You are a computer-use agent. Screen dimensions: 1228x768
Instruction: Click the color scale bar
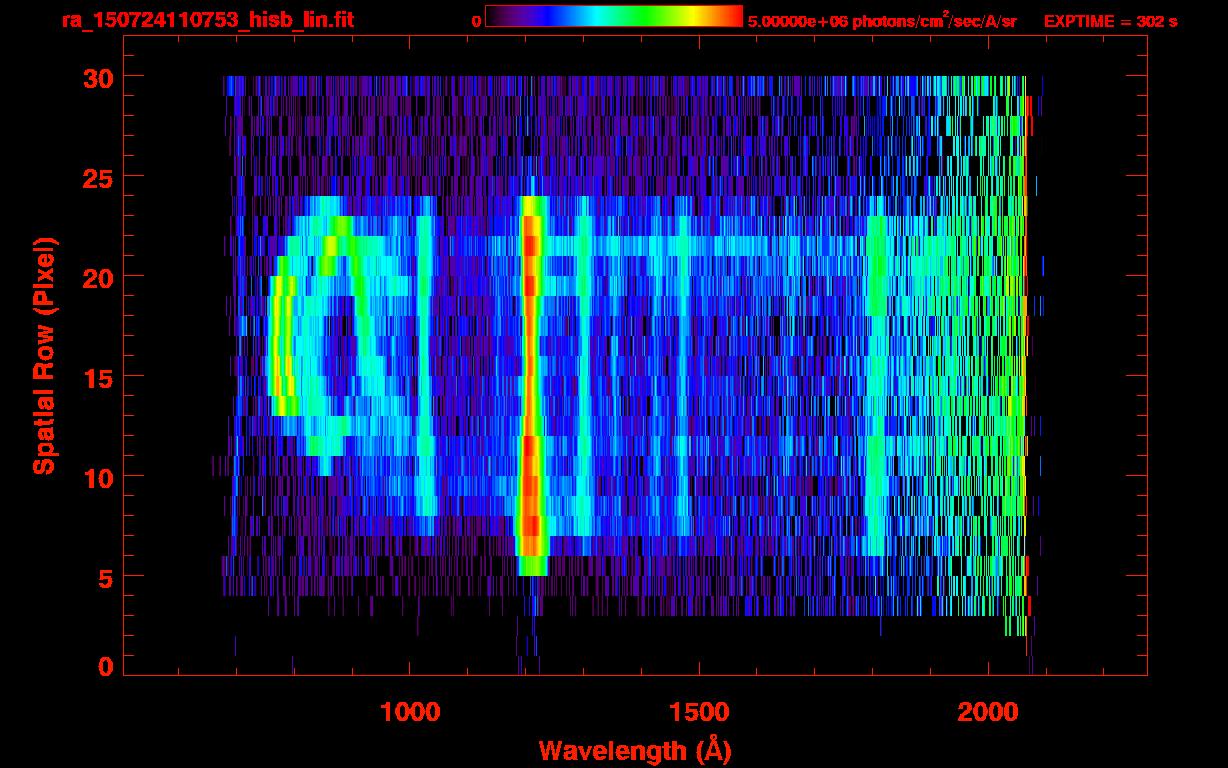point(613,16)
